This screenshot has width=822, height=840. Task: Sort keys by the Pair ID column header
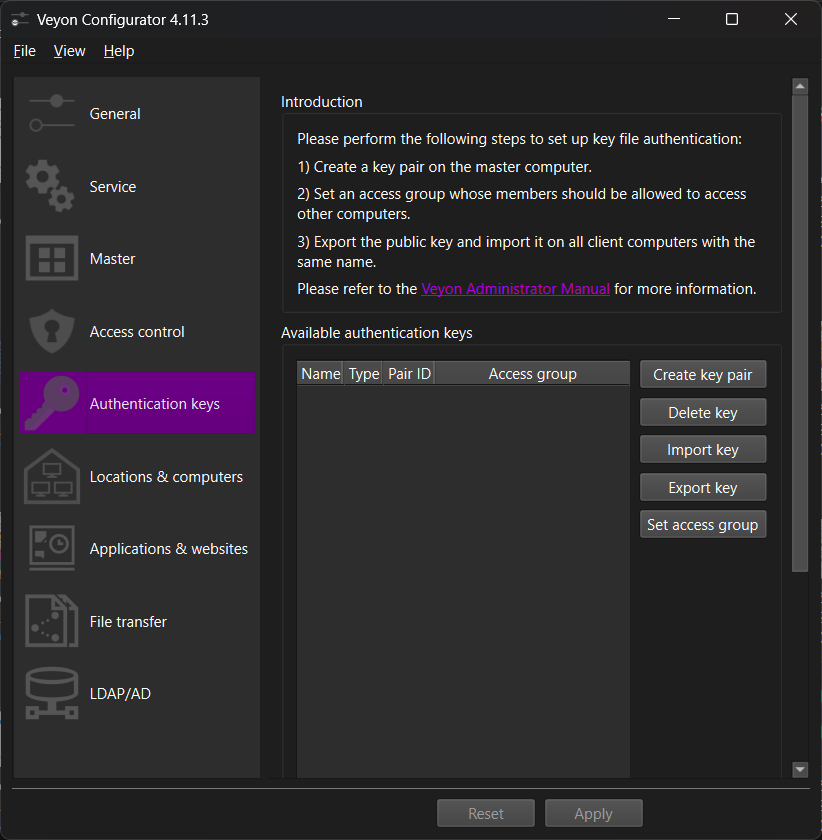tap(409, 373)
